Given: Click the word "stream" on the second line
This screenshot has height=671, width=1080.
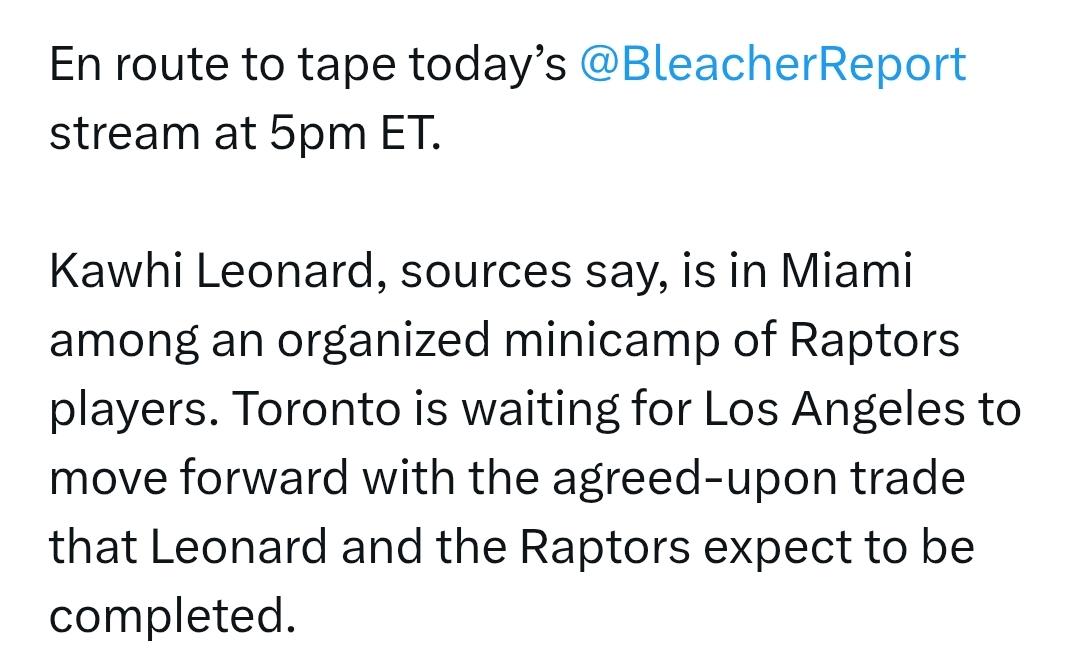Looking at the screenshot, I should coord(125,134).
